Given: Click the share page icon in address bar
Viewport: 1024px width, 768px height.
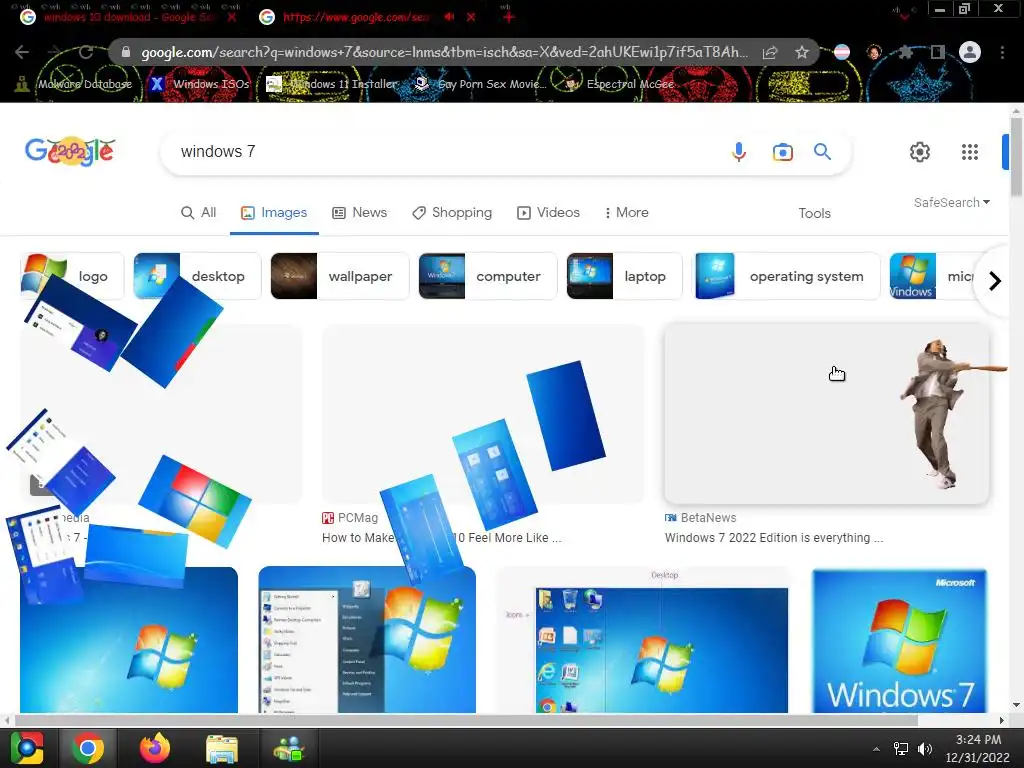Looking at the screenshot, I should 770,52.
